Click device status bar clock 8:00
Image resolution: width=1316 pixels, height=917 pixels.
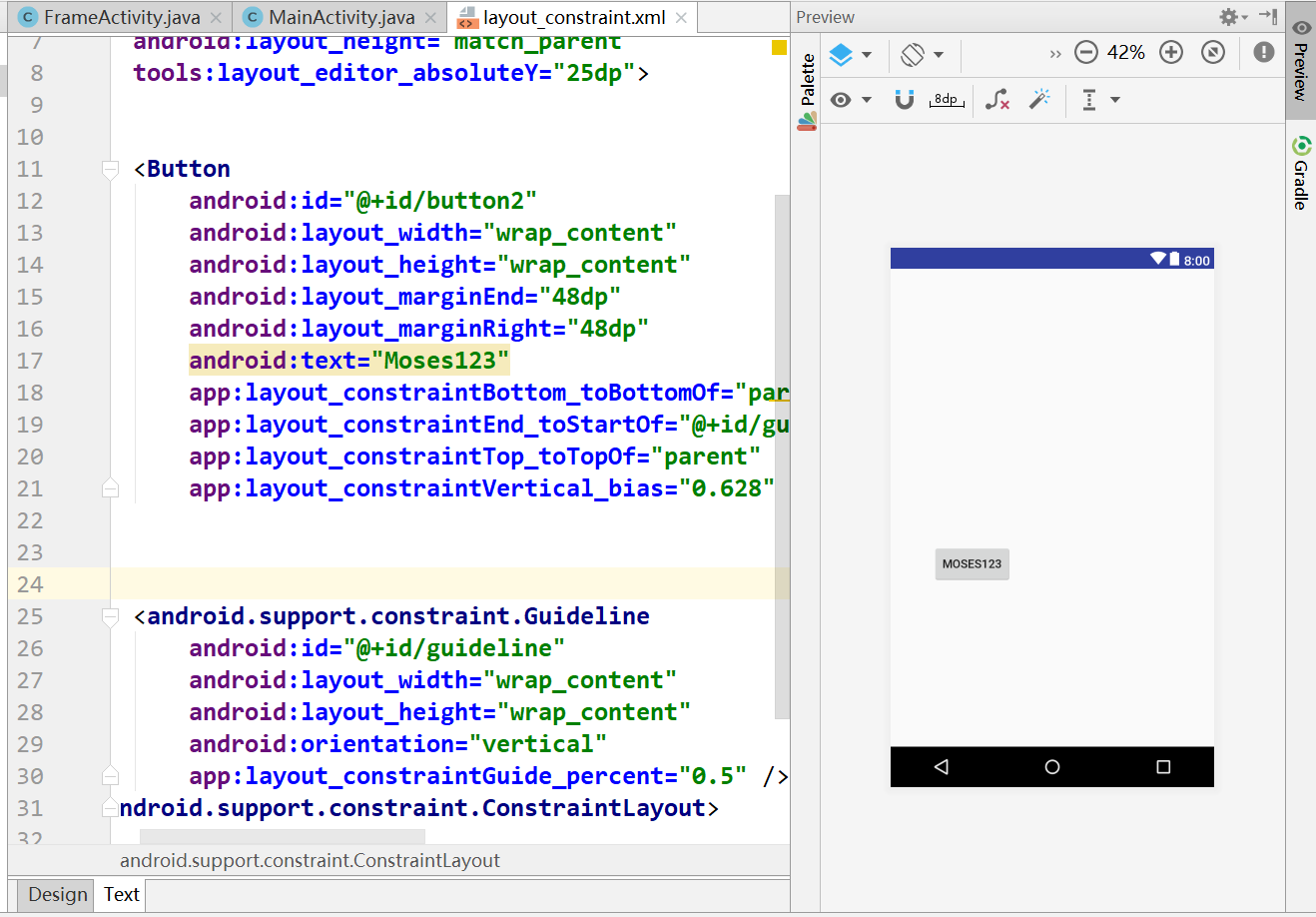click(1197, 261)
